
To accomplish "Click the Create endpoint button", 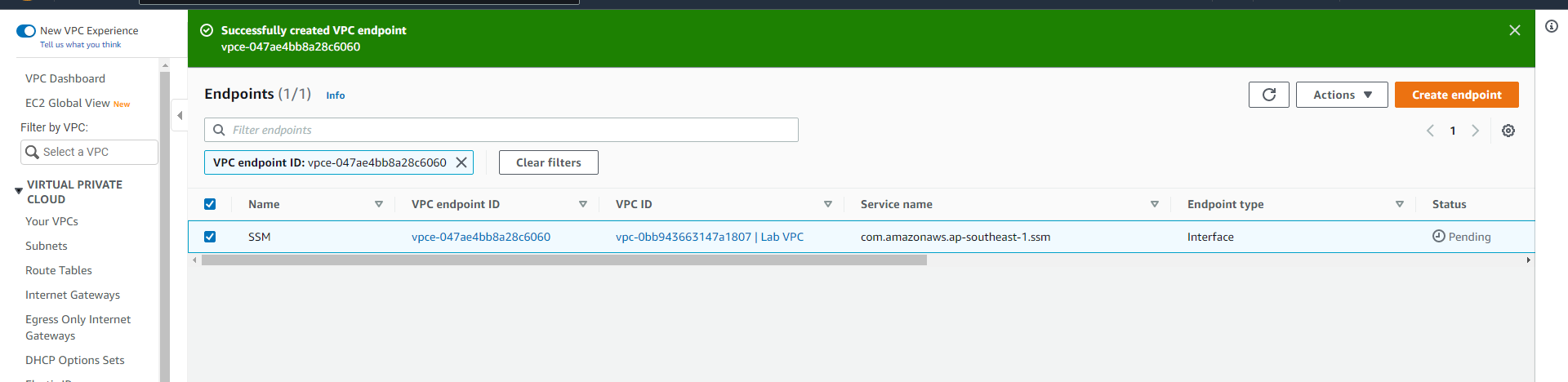I will click(x=1456, y=95).
